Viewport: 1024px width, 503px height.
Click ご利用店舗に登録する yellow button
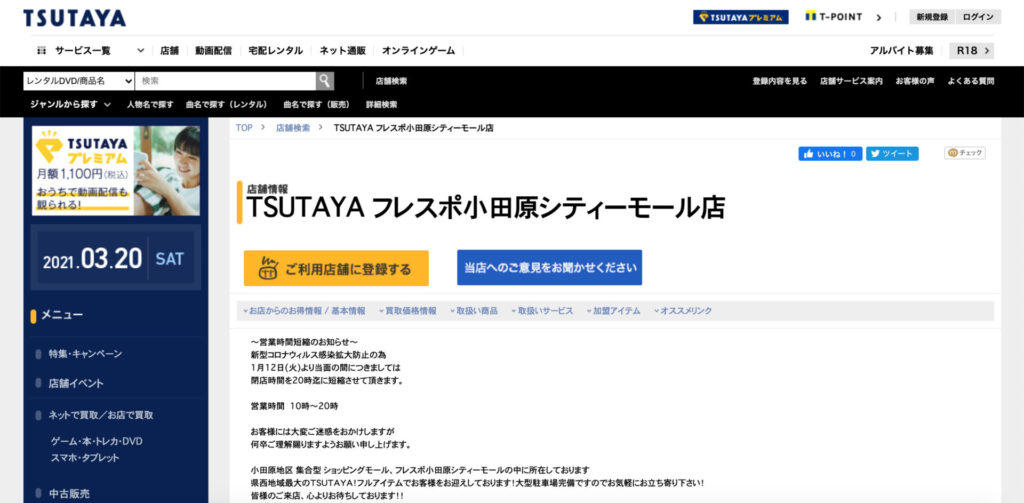(336, 268)
